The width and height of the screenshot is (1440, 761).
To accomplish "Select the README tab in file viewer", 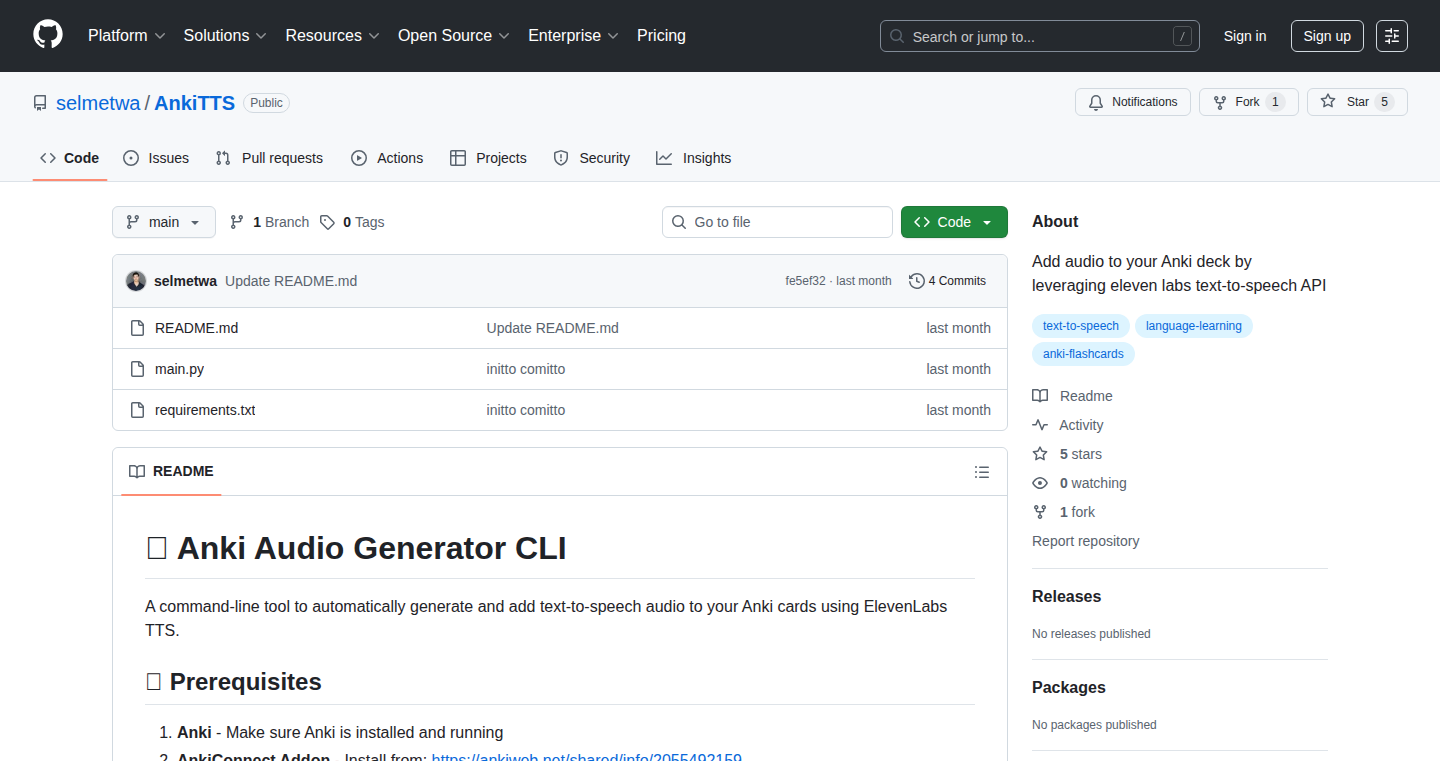I will click(172, 471).
